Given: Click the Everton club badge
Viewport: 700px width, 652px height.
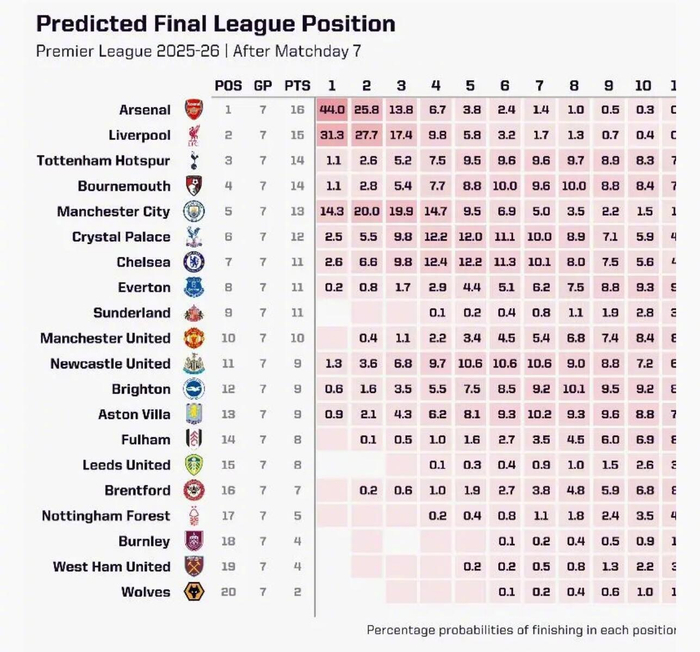Looking at the screenshot, I should 193,288.
